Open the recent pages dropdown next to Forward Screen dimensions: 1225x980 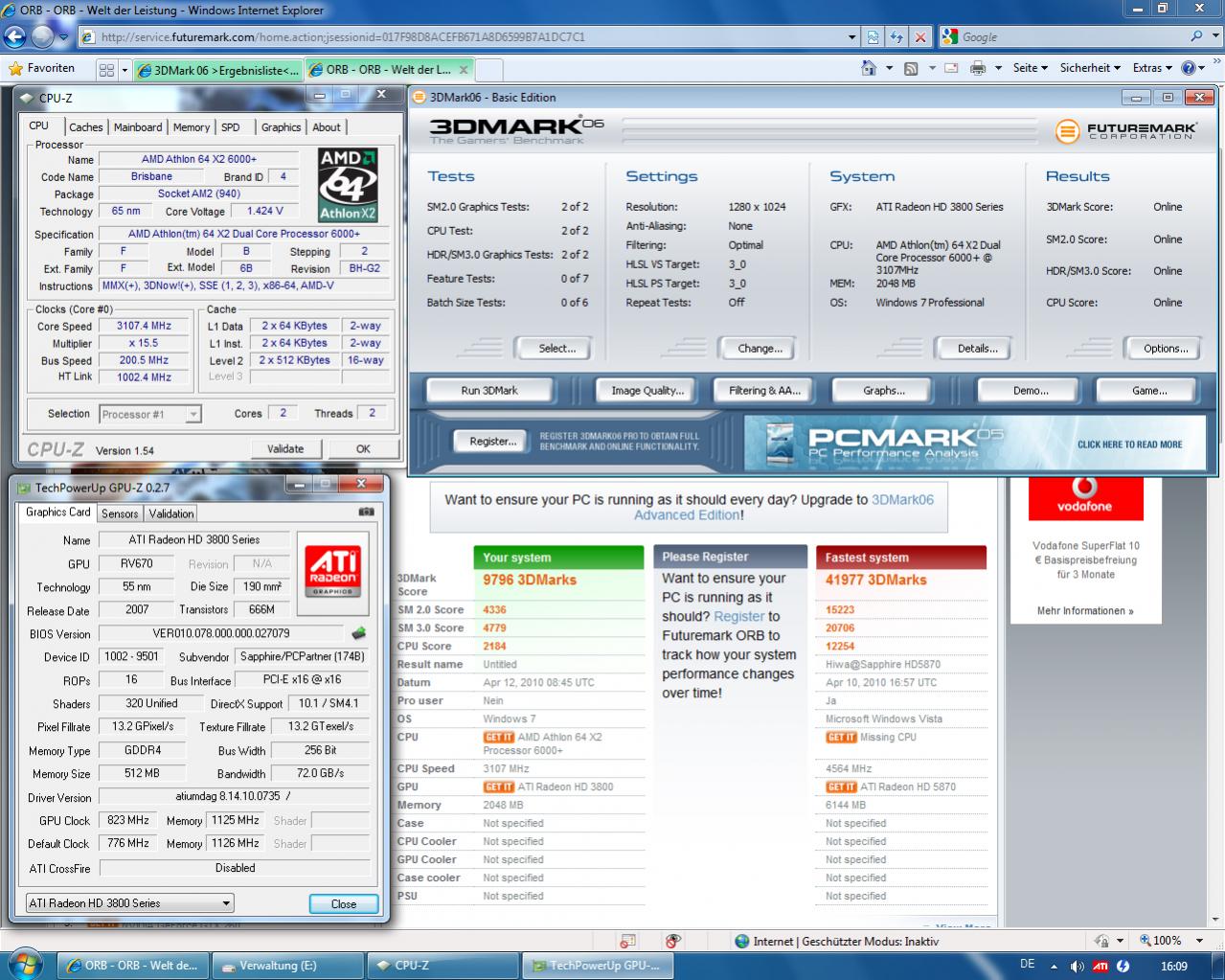tap(63, 37)
